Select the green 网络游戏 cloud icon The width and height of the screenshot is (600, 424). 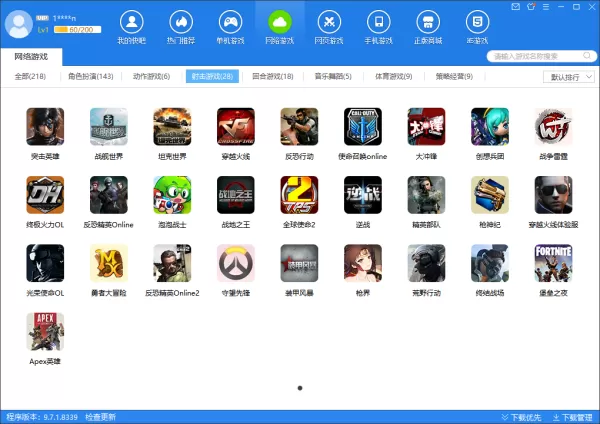pyautogui.click(x=280, y=22)
